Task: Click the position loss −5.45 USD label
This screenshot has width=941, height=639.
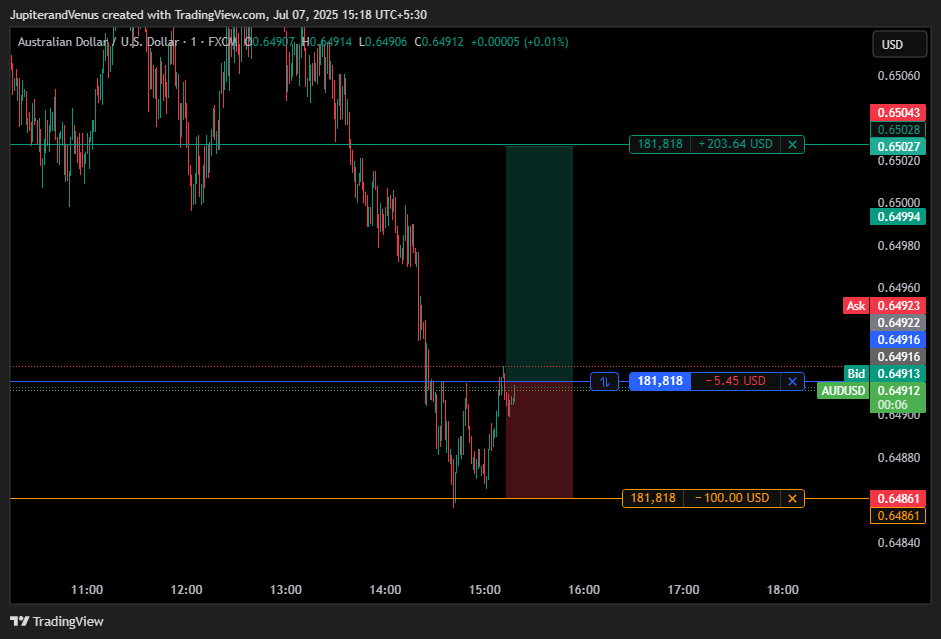Action: pos(736,381)
